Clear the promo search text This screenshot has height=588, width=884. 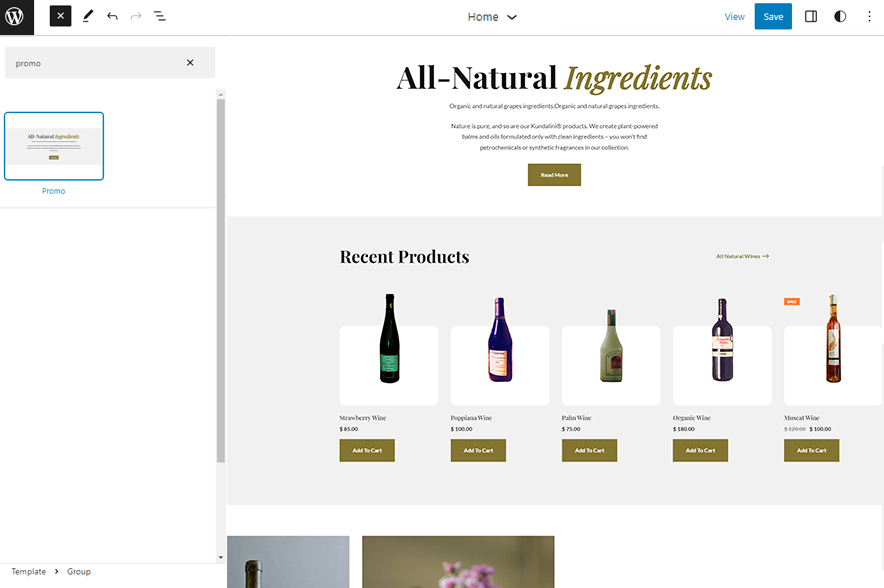click(190, 63)
